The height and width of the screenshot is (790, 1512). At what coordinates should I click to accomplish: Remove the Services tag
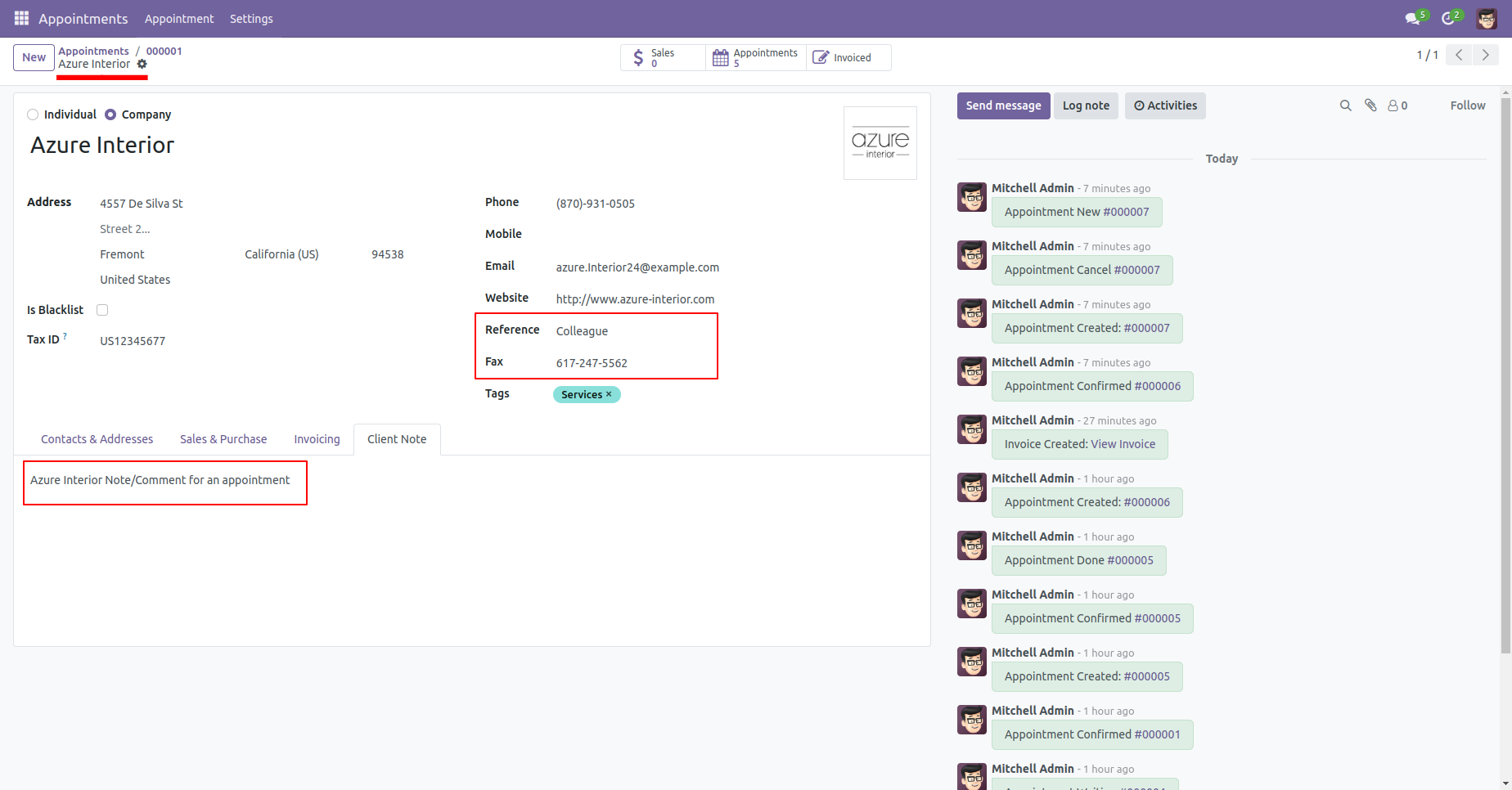[609, 394]
